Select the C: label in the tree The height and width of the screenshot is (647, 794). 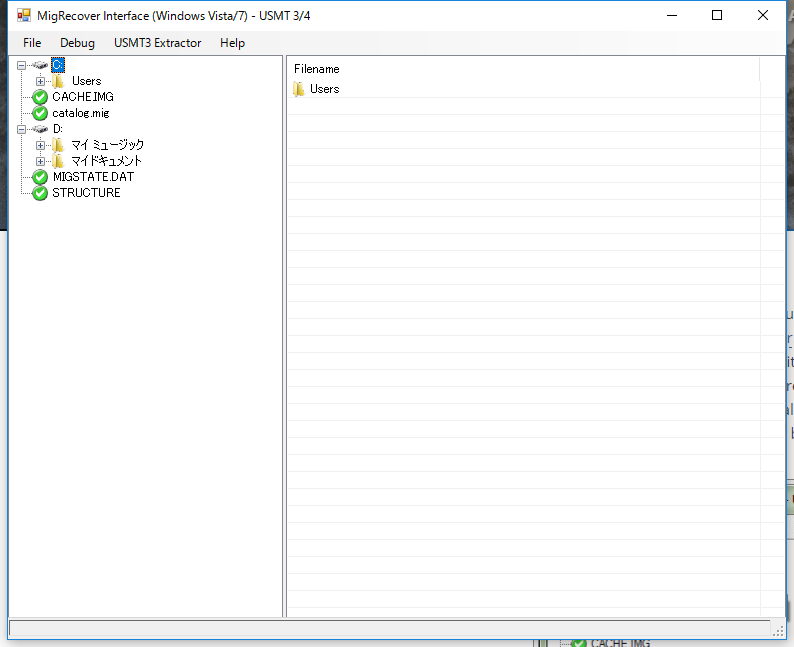58,65
